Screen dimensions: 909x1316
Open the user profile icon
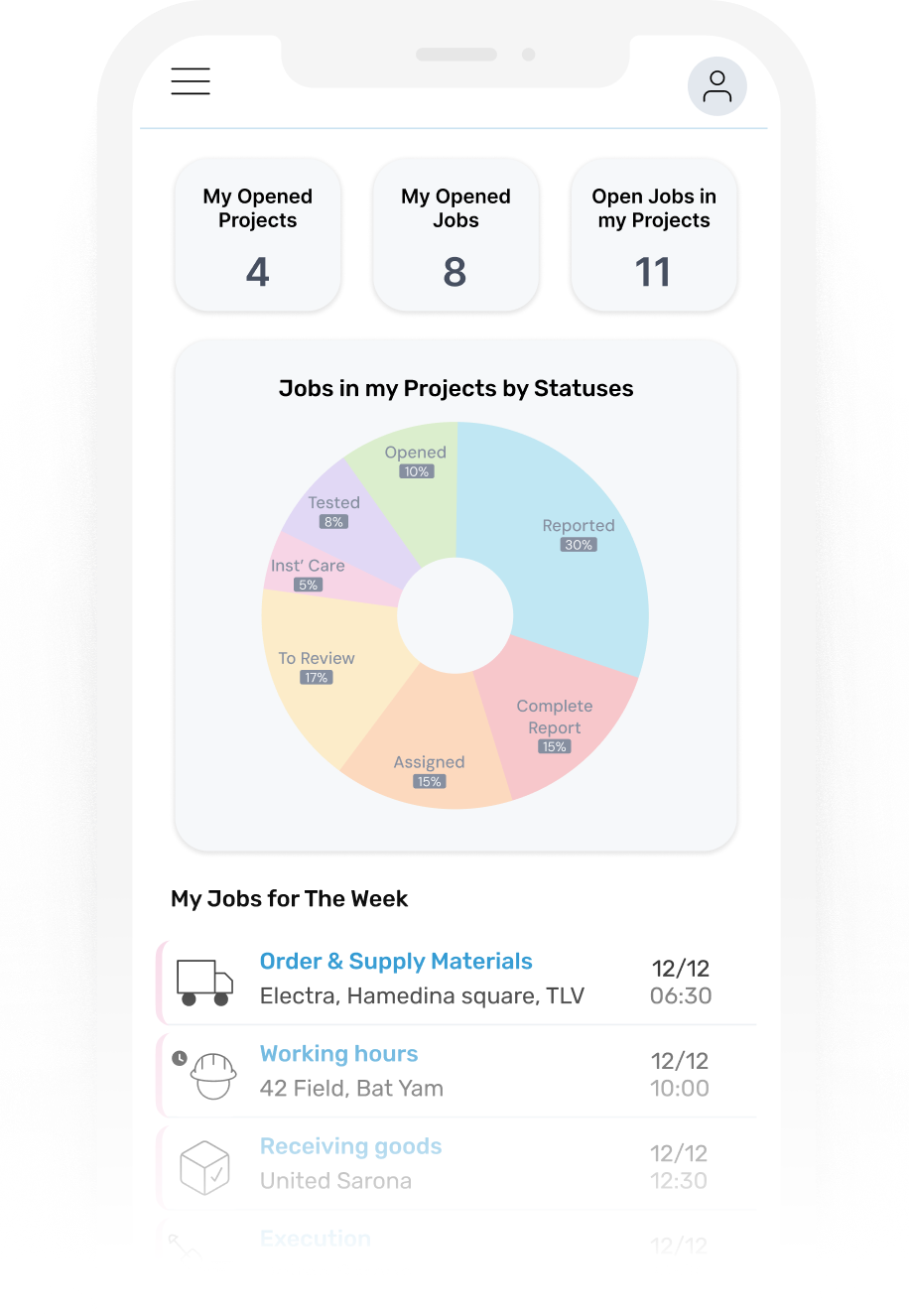coord(716,86)
